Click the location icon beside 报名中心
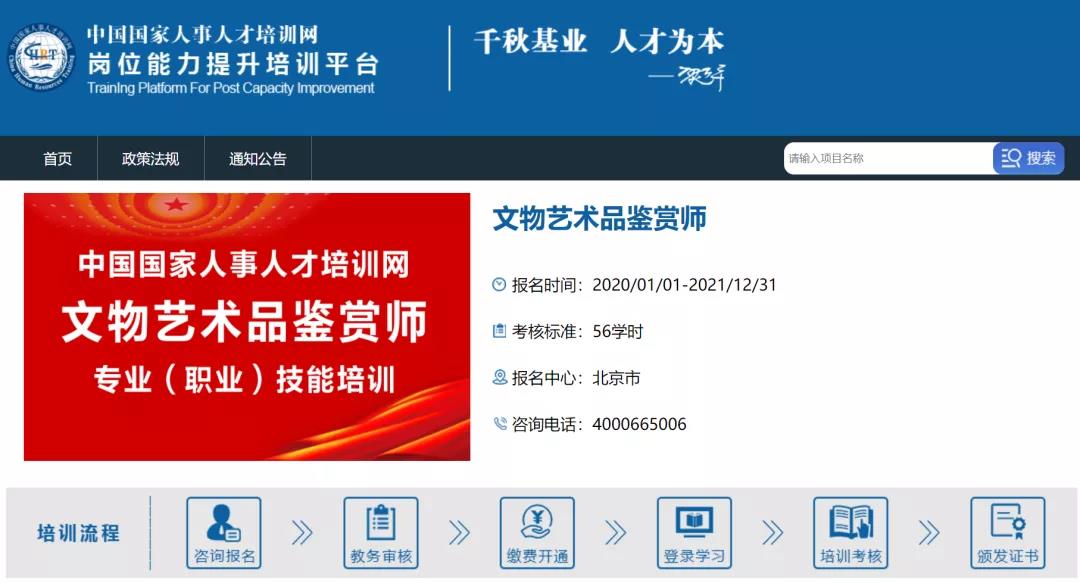This screenshot has height=583, width=1080. click(499, 377)
